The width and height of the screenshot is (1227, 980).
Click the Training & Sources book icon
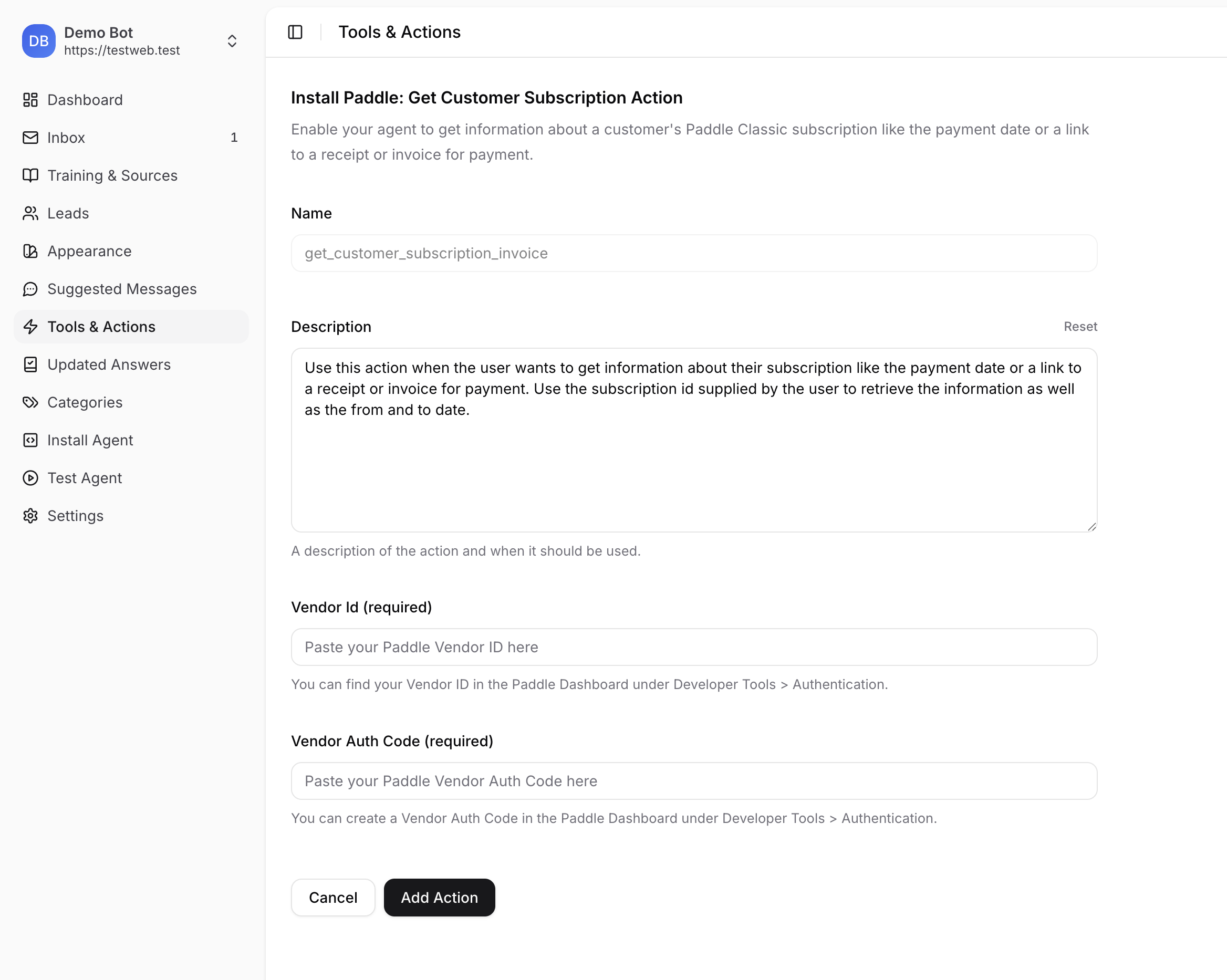click(30, 175)
